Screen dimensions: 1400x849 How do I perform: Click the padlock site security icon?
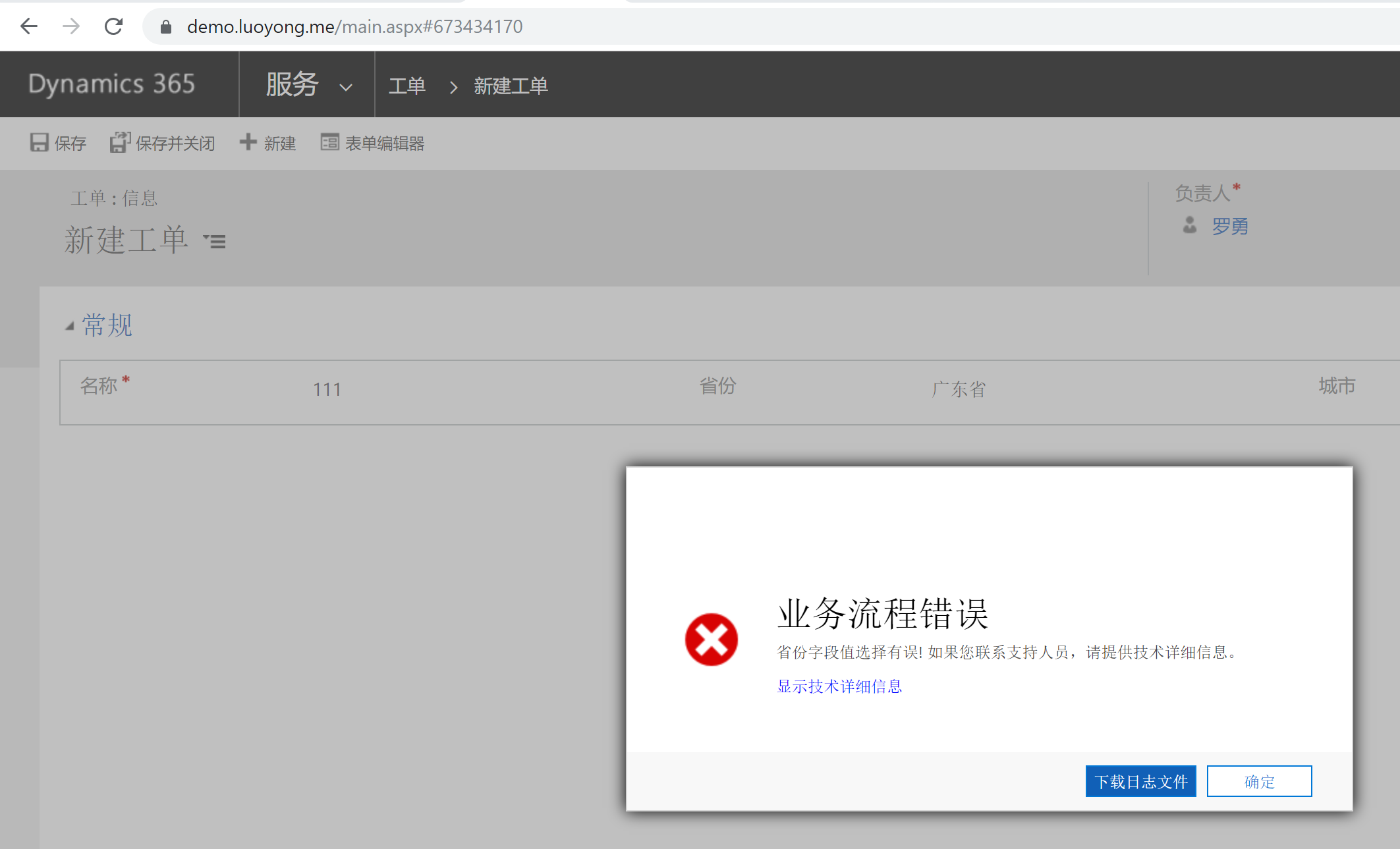point(166,27)
